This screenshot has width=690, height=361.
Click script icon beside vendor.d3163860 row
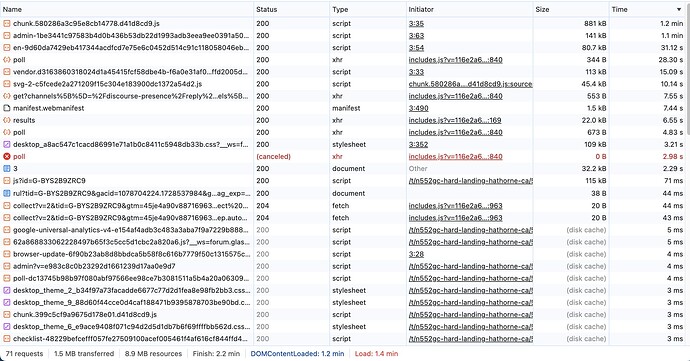[x=7, y=72]
